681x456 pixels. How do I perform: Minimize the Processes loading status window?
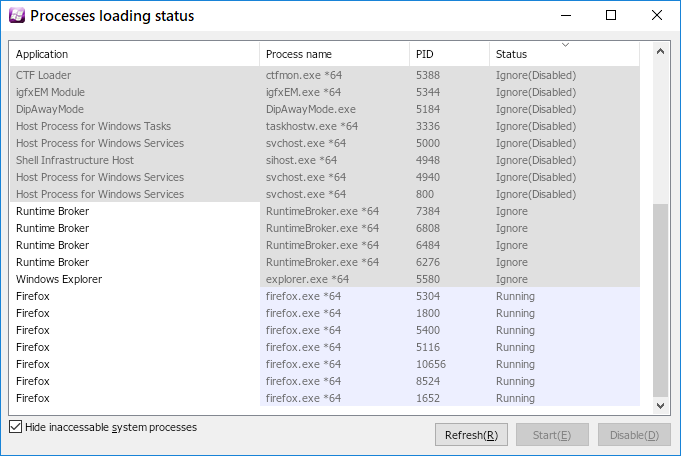(x=565, y=16)
